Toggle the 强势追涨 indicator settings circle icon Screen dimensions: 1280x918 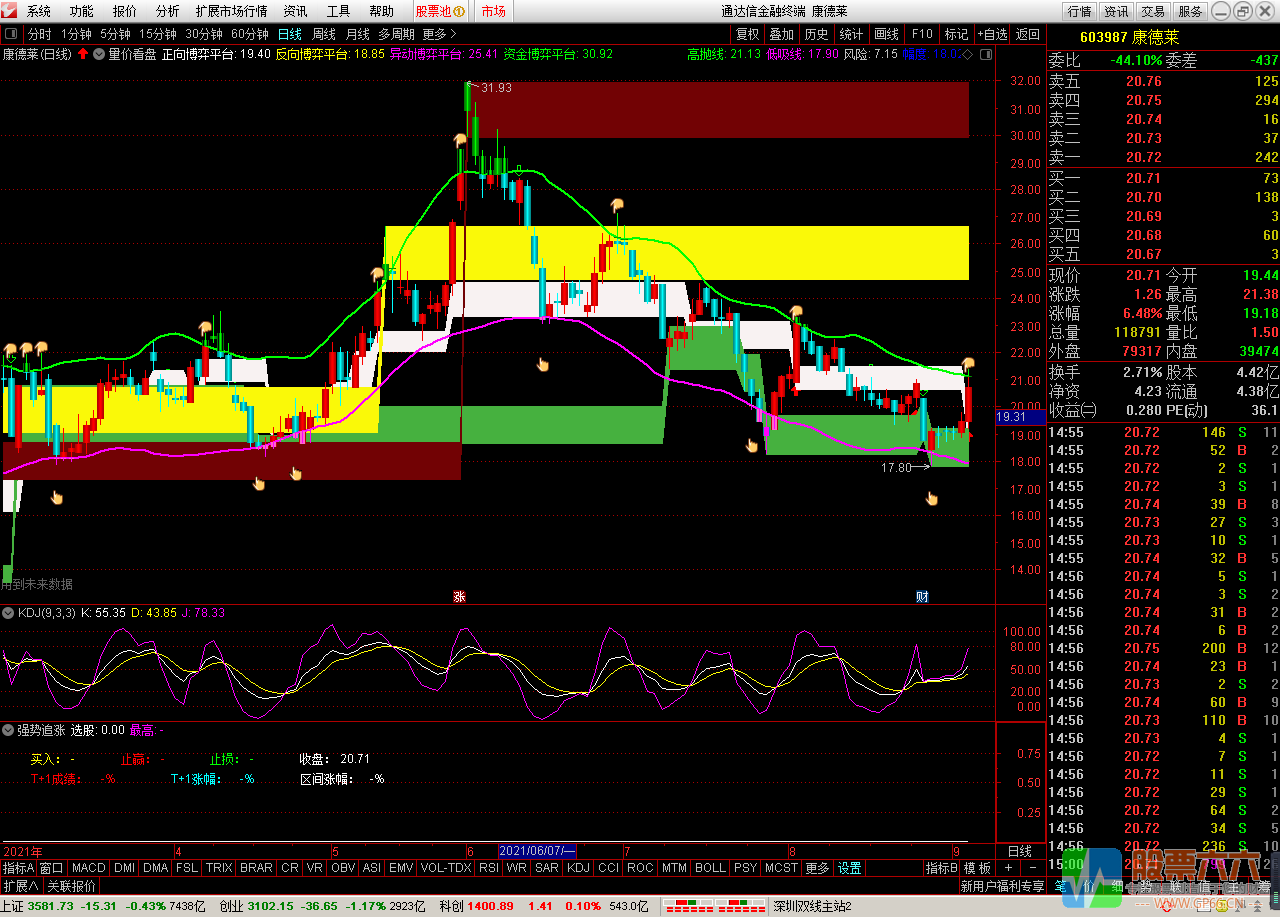coord(9,730)
